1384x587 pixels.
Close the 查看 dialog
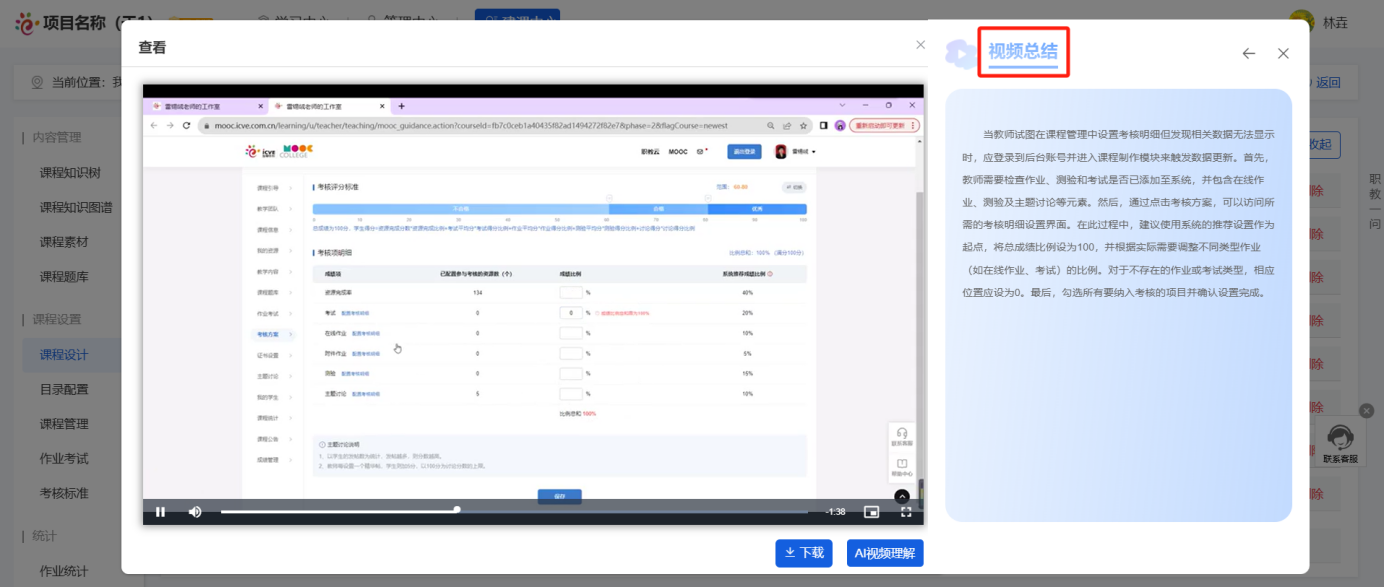point(920,45)
